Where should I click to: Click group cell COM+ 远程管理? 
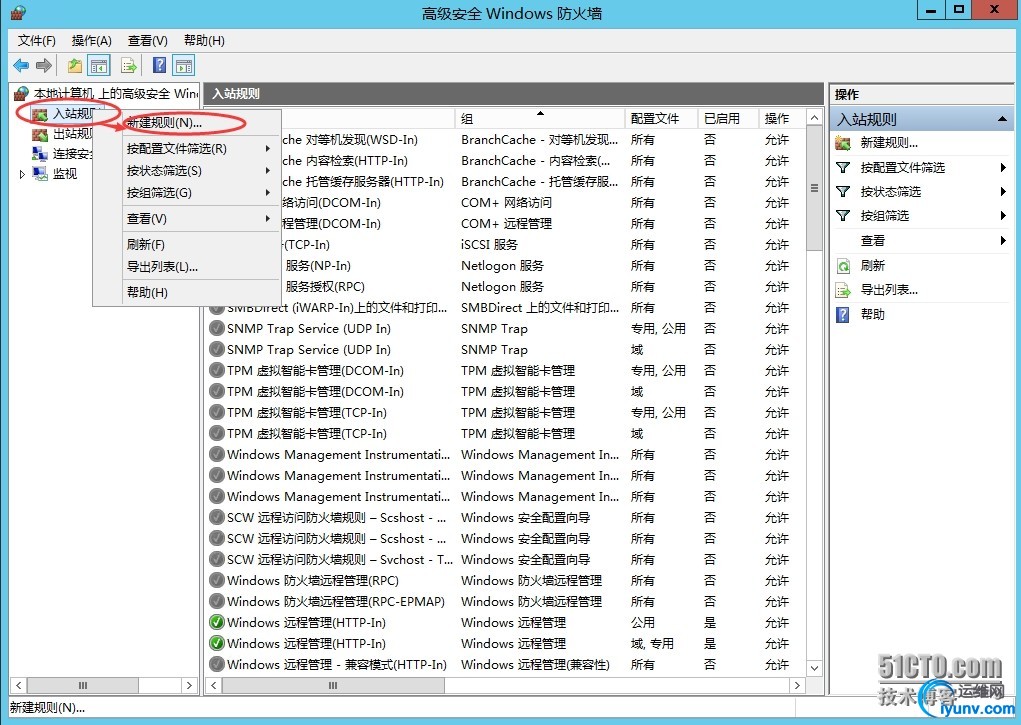tap(507, 224)
